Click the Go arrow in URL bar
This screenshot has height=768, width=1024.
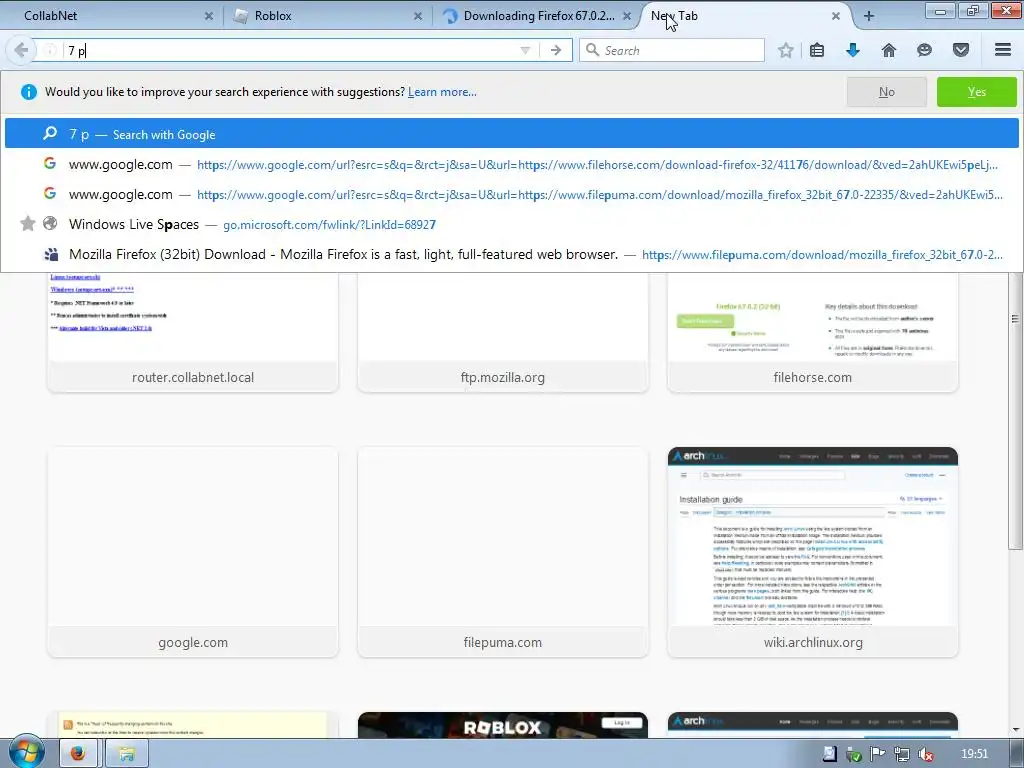[556, 50]
